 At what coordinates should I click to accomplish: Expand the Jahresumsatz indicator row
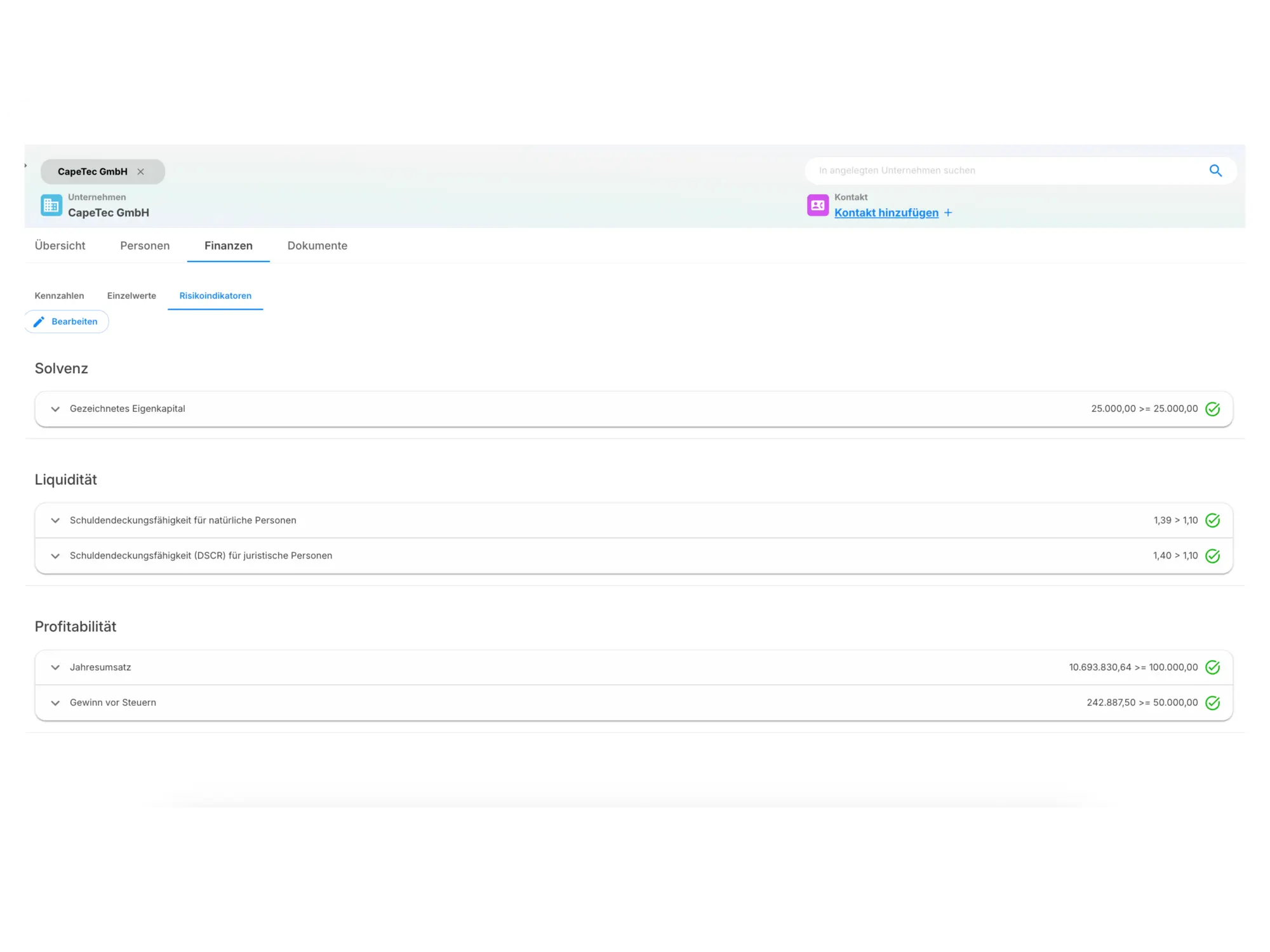(55, 668)
